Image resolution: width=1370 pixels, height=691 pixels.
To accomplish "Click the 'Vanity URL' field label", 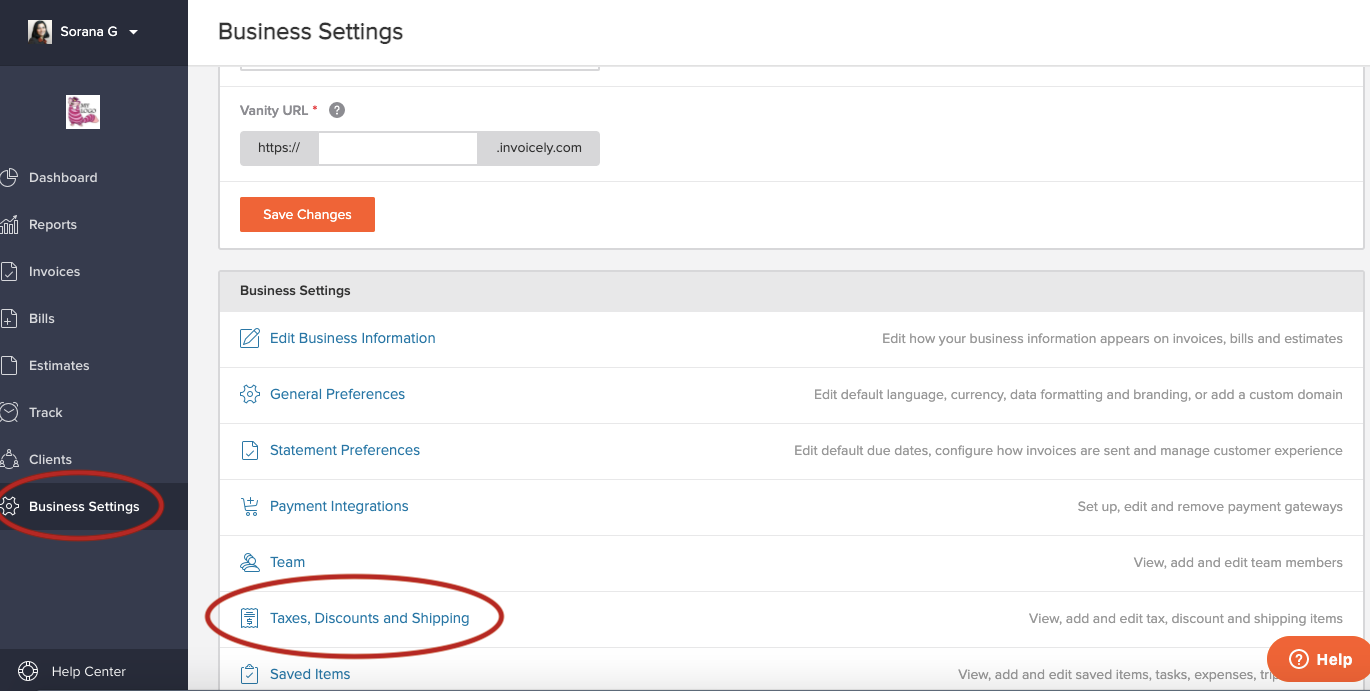I will click(274, 110).
